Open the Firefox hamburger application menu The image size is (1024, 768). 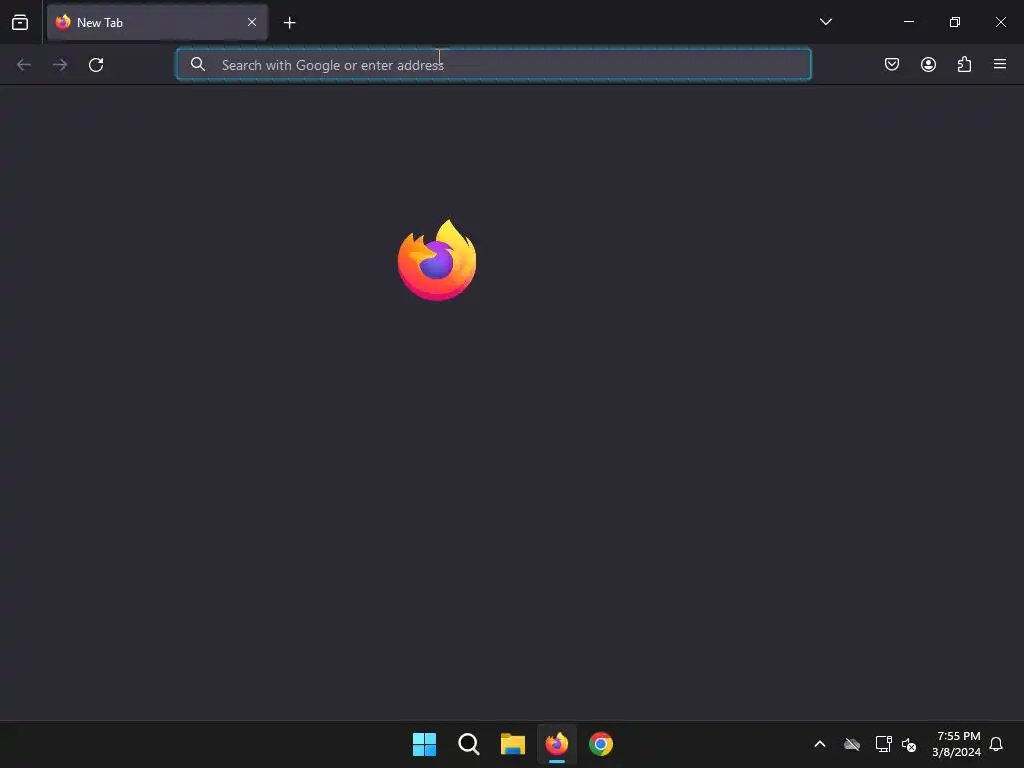pos(1000,64)
